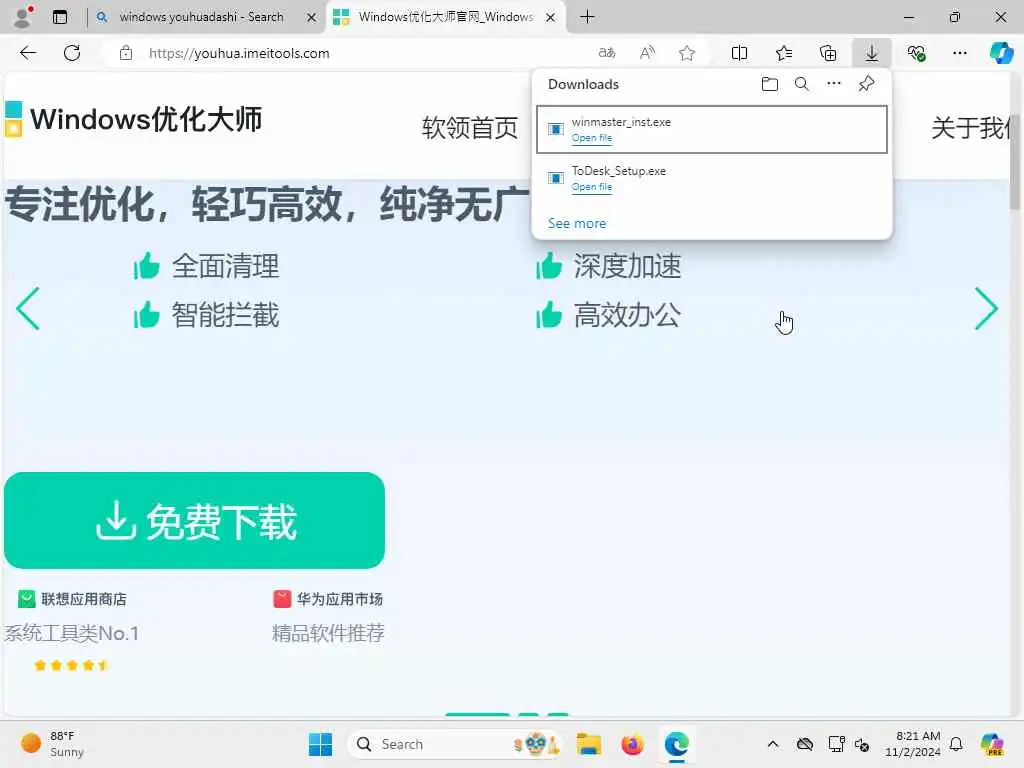
Task: Click the 联想应用商店 label
Action: [84, 599]
